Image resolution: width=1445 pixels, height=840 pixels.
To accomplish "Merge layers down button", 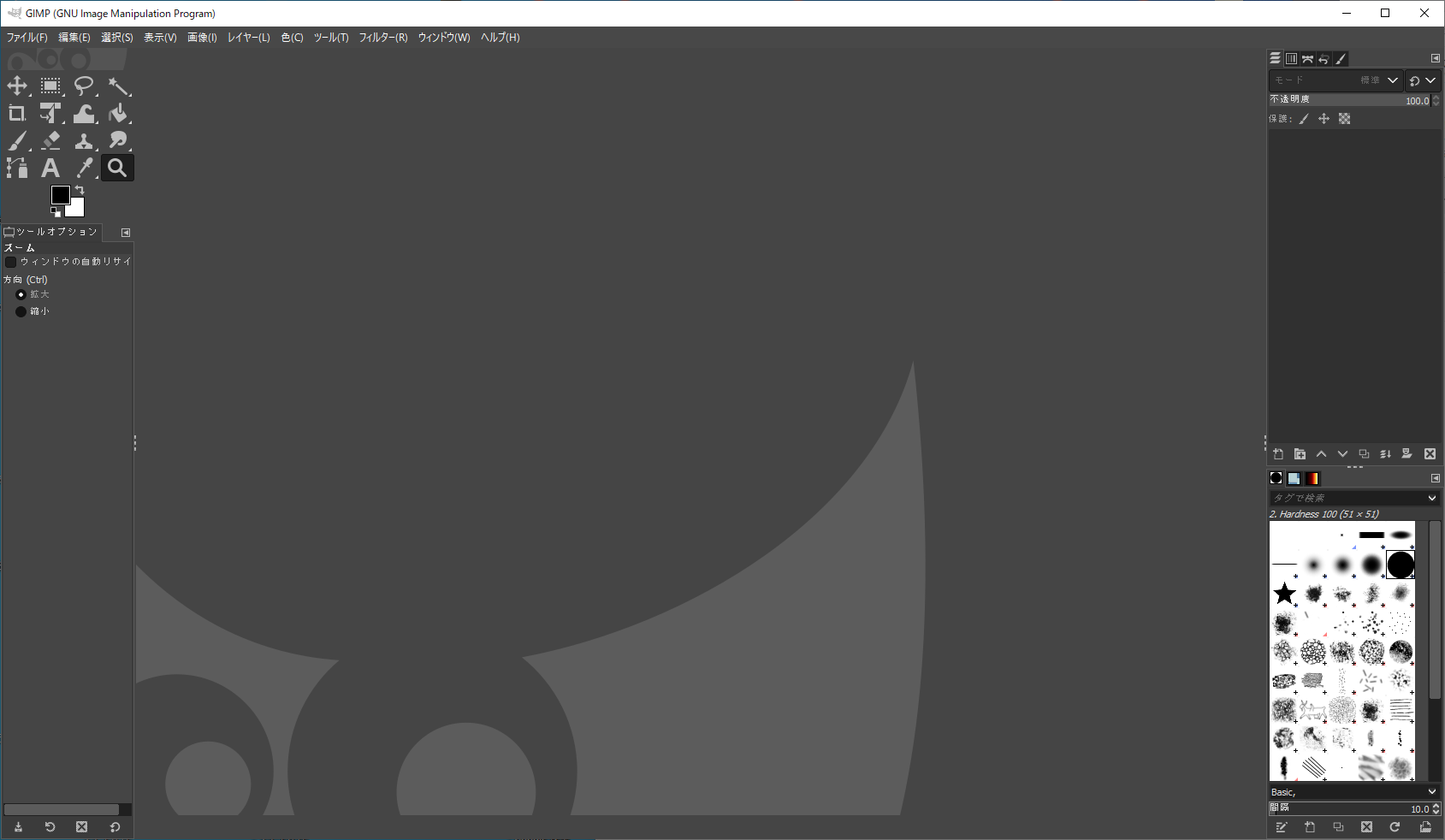I will coord(1385,454).
